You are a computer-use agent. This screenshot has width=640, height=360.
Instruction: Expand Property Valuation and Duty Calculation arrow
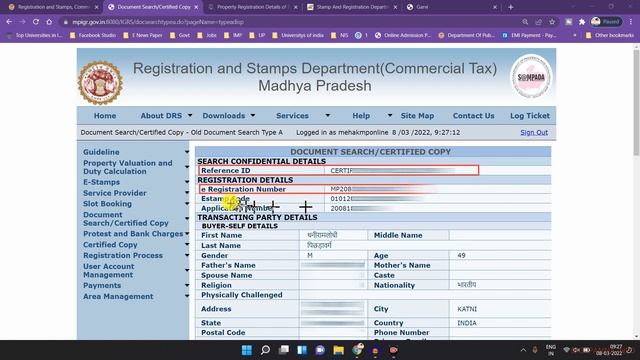pos(187,167)
